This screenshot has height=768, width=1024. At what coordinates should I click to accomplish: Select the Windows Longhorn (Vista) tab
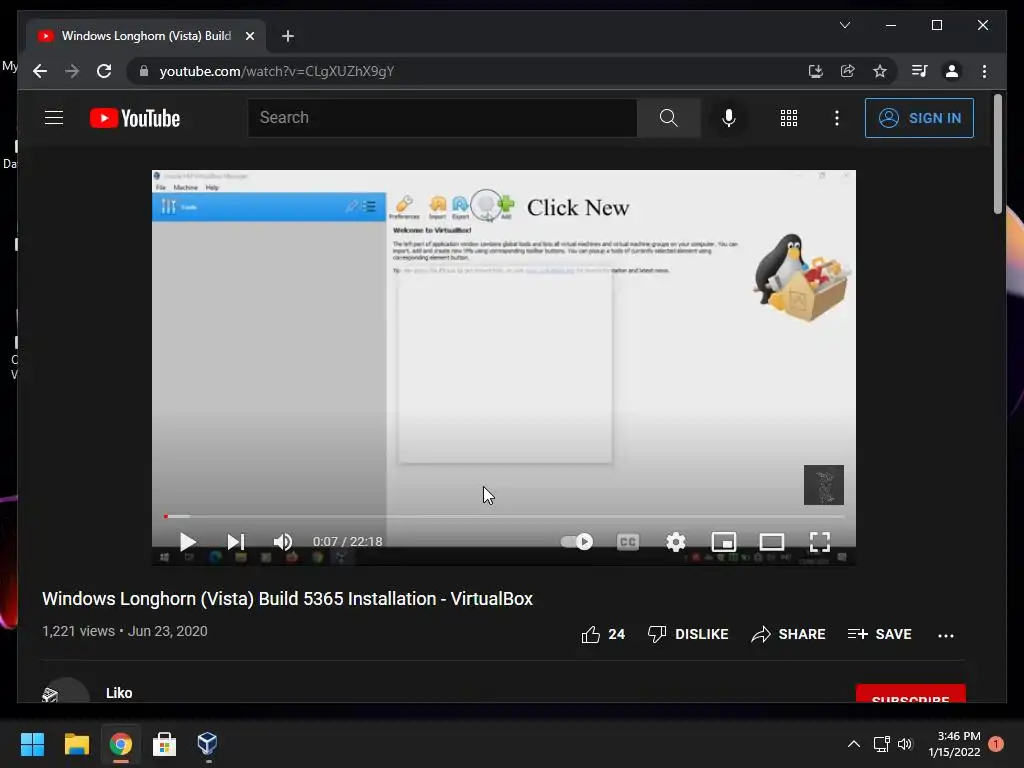click(146, 36)
